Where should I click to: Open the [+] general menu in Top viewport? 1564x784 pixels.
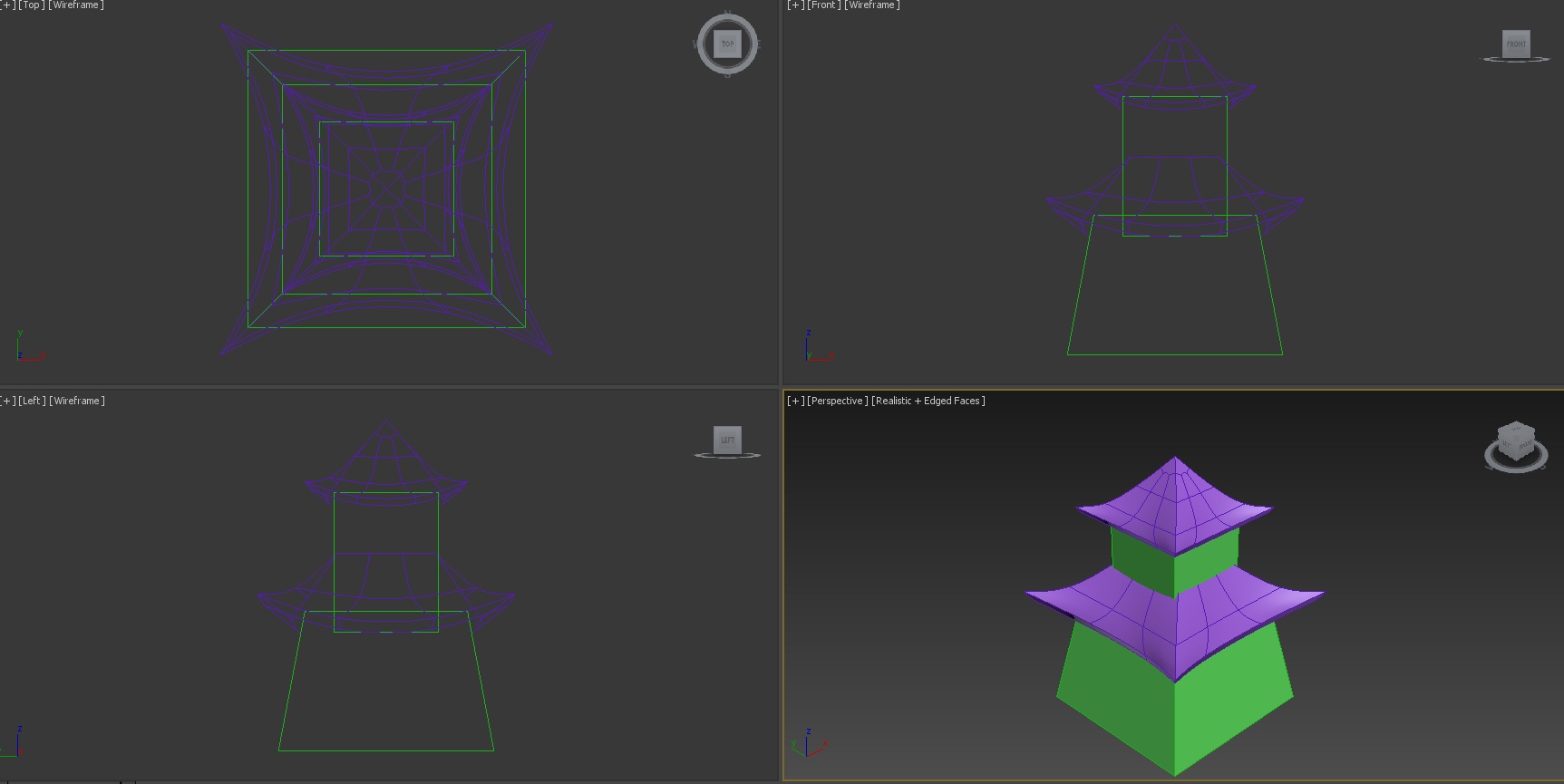(x=8, y=5)
